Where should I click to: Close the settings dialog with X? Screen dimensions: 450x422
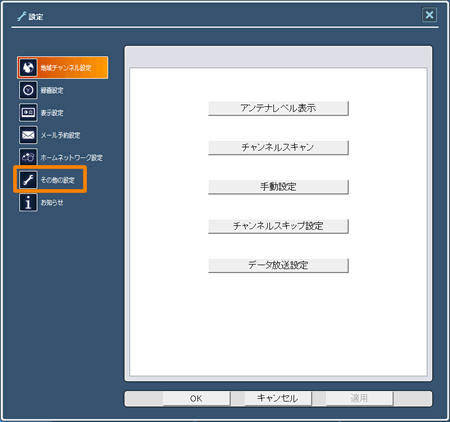[x=429, y=15]
